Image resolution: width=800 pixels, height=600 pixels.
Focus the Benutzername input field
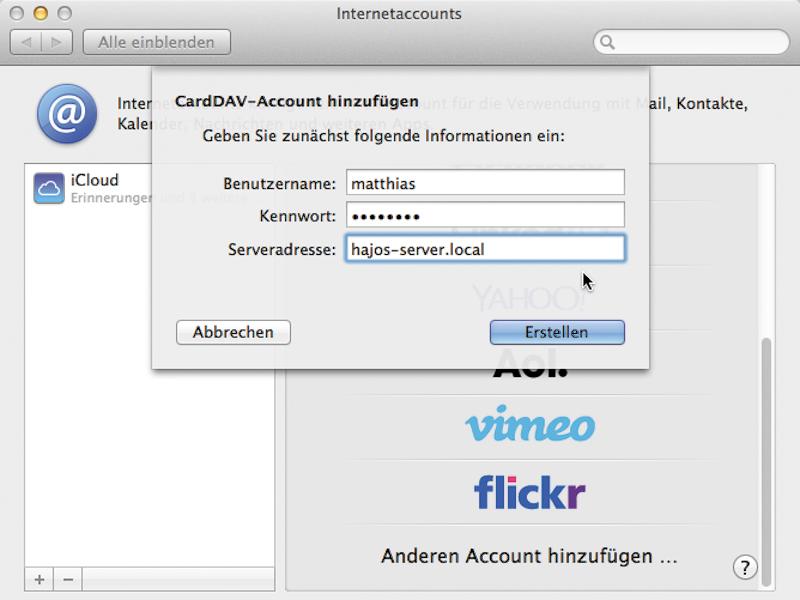pos(485,183)
